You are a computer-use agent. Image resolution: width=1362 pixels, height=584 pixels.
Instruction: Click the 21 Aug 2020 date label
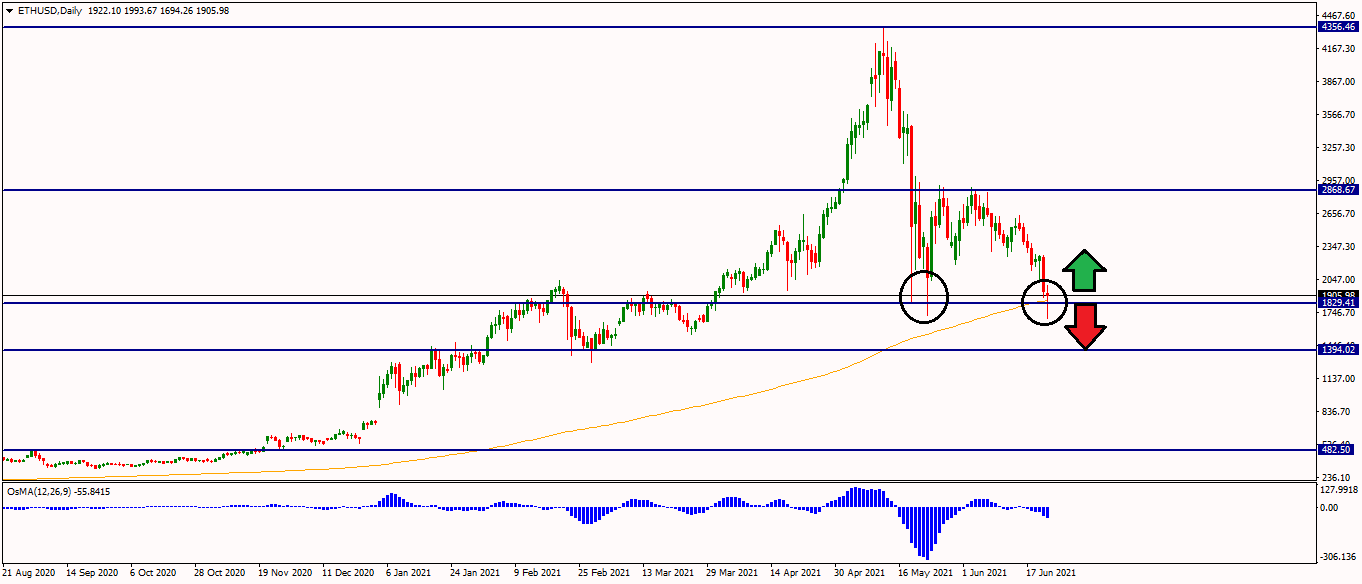[x=30, y=574]
